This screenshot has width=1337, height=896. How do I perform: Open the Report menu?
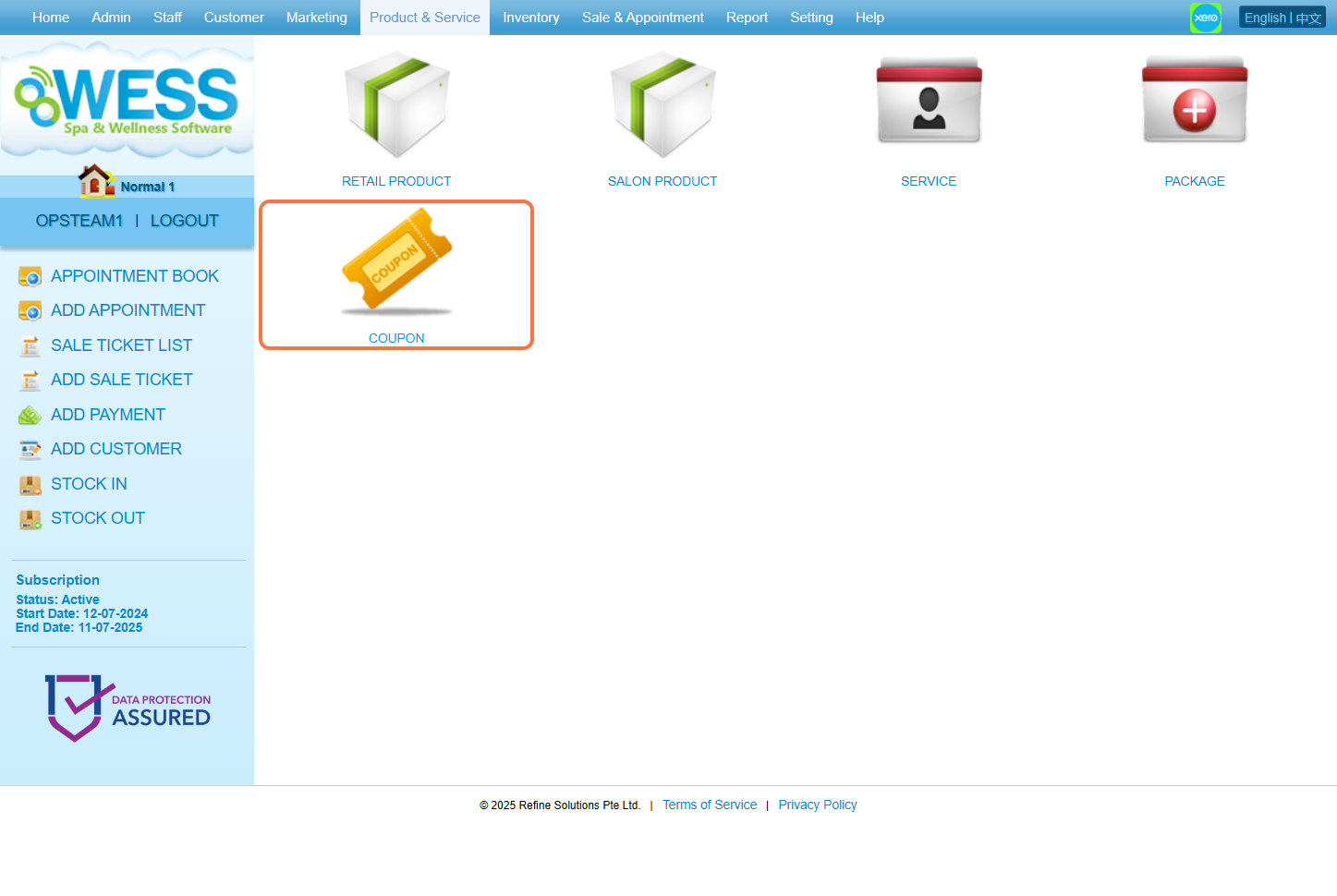[747, 18]
